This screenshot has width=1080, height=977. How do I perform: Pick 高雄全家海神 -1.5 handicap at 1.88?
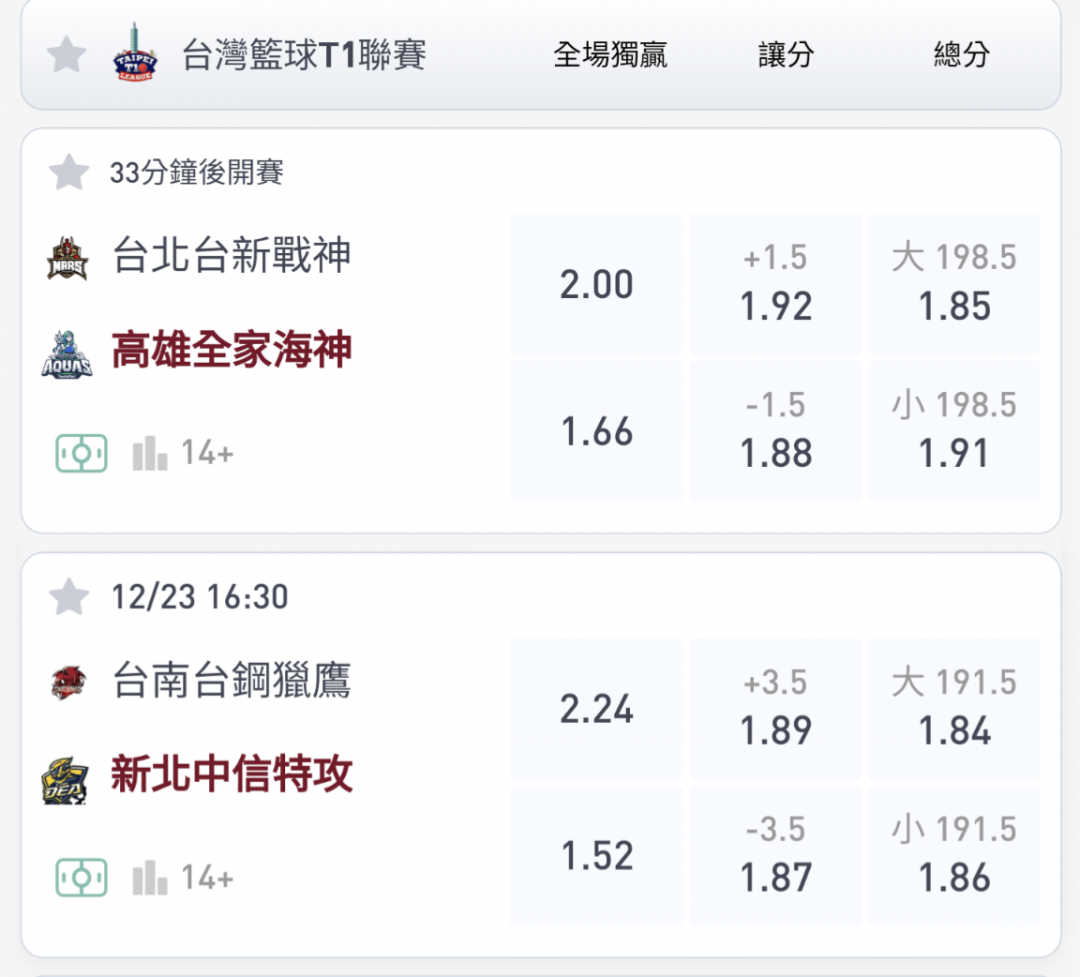pyautogui.click(x=776, y=431)
